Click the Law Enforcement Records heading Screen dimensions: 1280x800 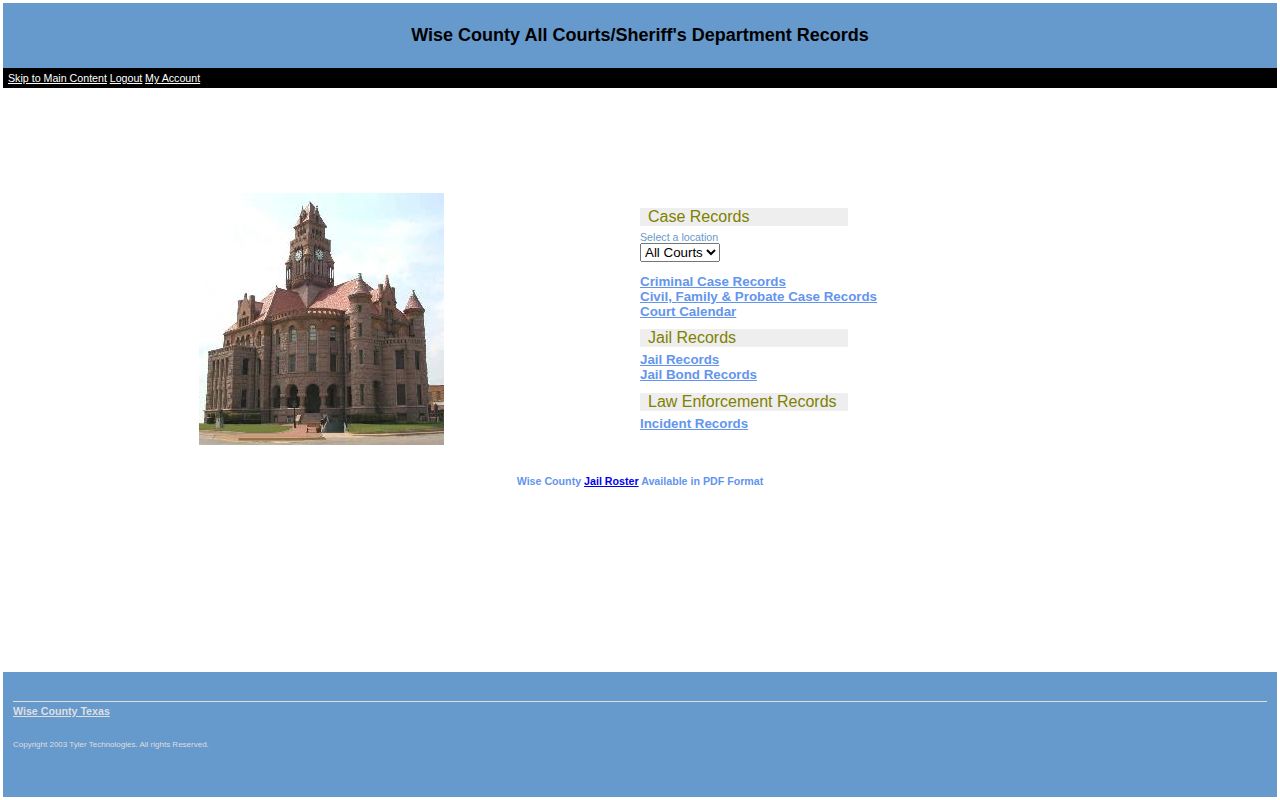point(744,402)
